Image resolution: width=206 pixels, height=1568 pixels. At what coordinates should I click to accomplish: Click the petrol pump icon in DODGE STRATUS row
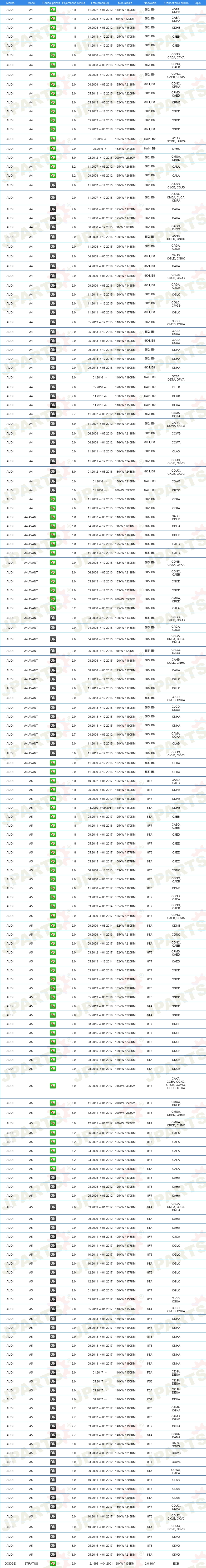[53, 1563]
